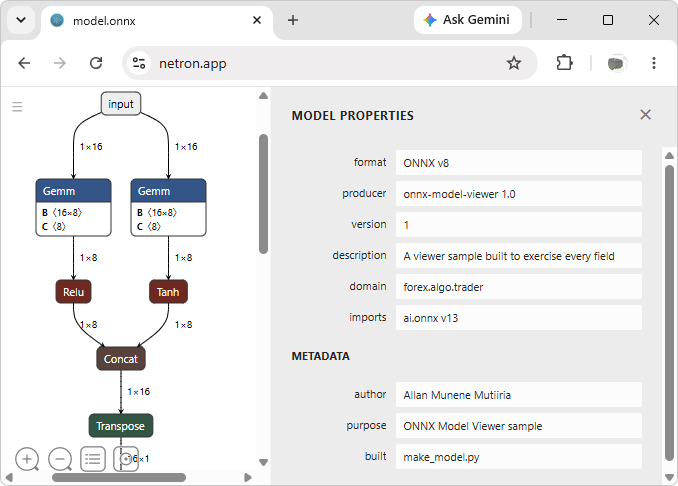This screenshot has width=678, height=486.
Task: Click the netron.app address bar
Action: (x=329, y=64)
